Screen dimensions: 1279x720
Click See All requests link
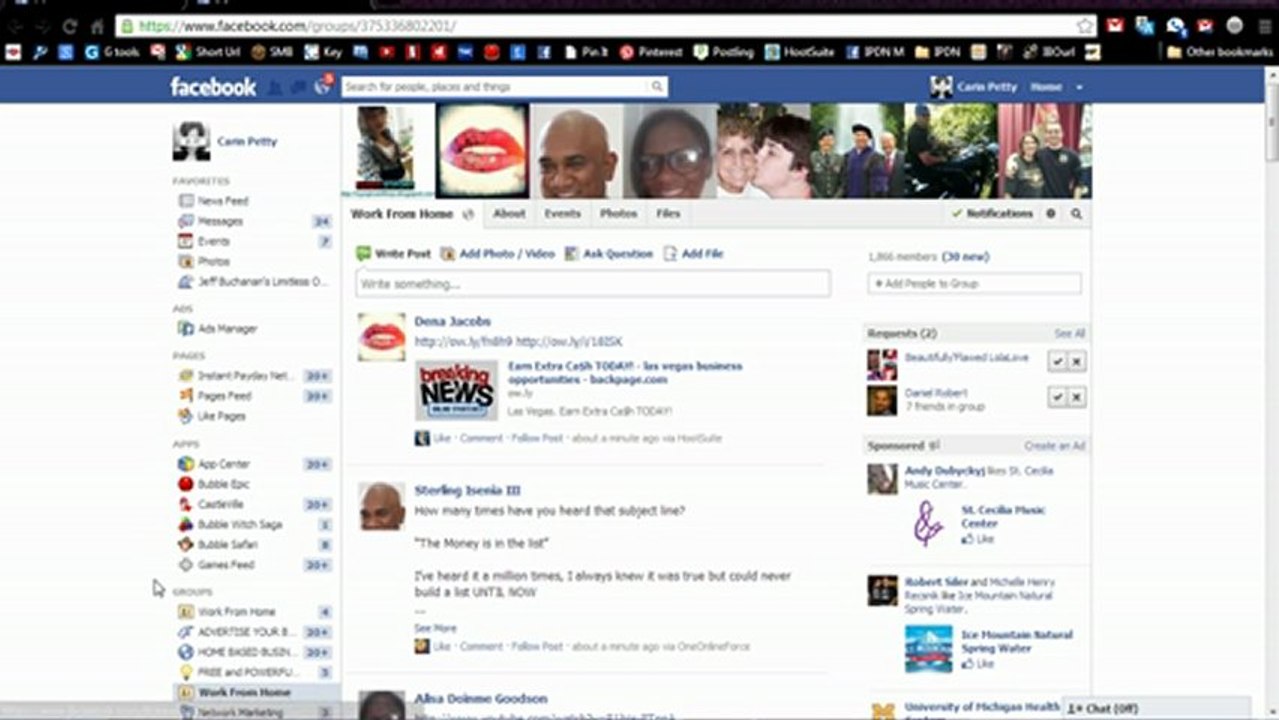click(1069, 334)
